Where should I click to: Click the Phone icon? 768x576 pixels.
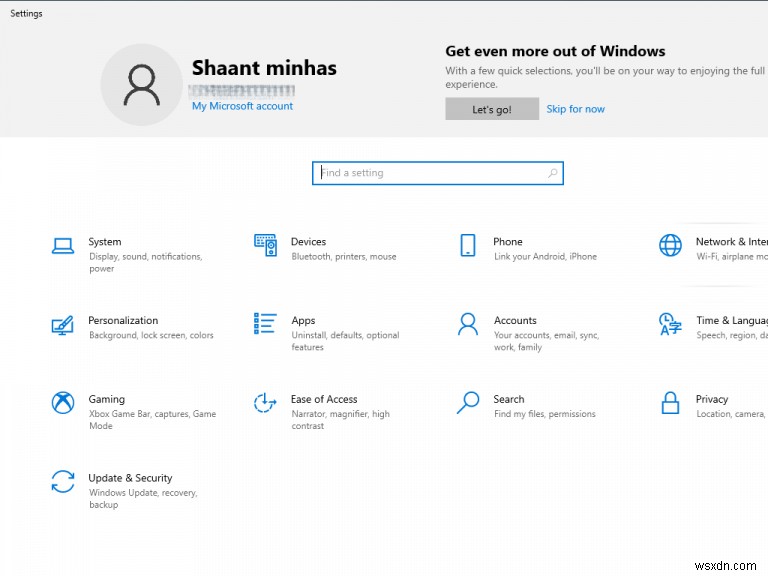(468, 245)
